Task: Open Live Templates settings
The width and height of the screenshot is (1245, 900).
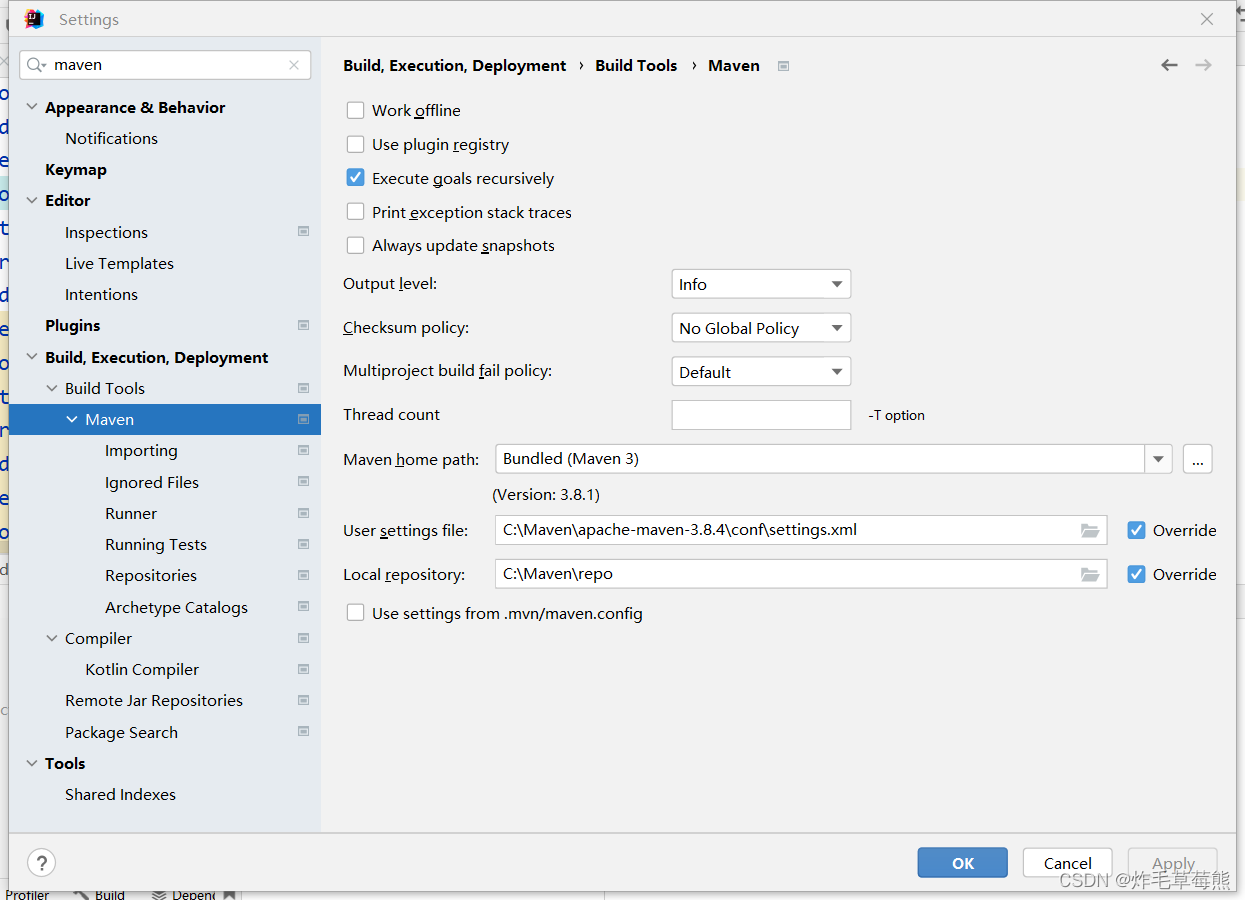Action: click(119, 263)
